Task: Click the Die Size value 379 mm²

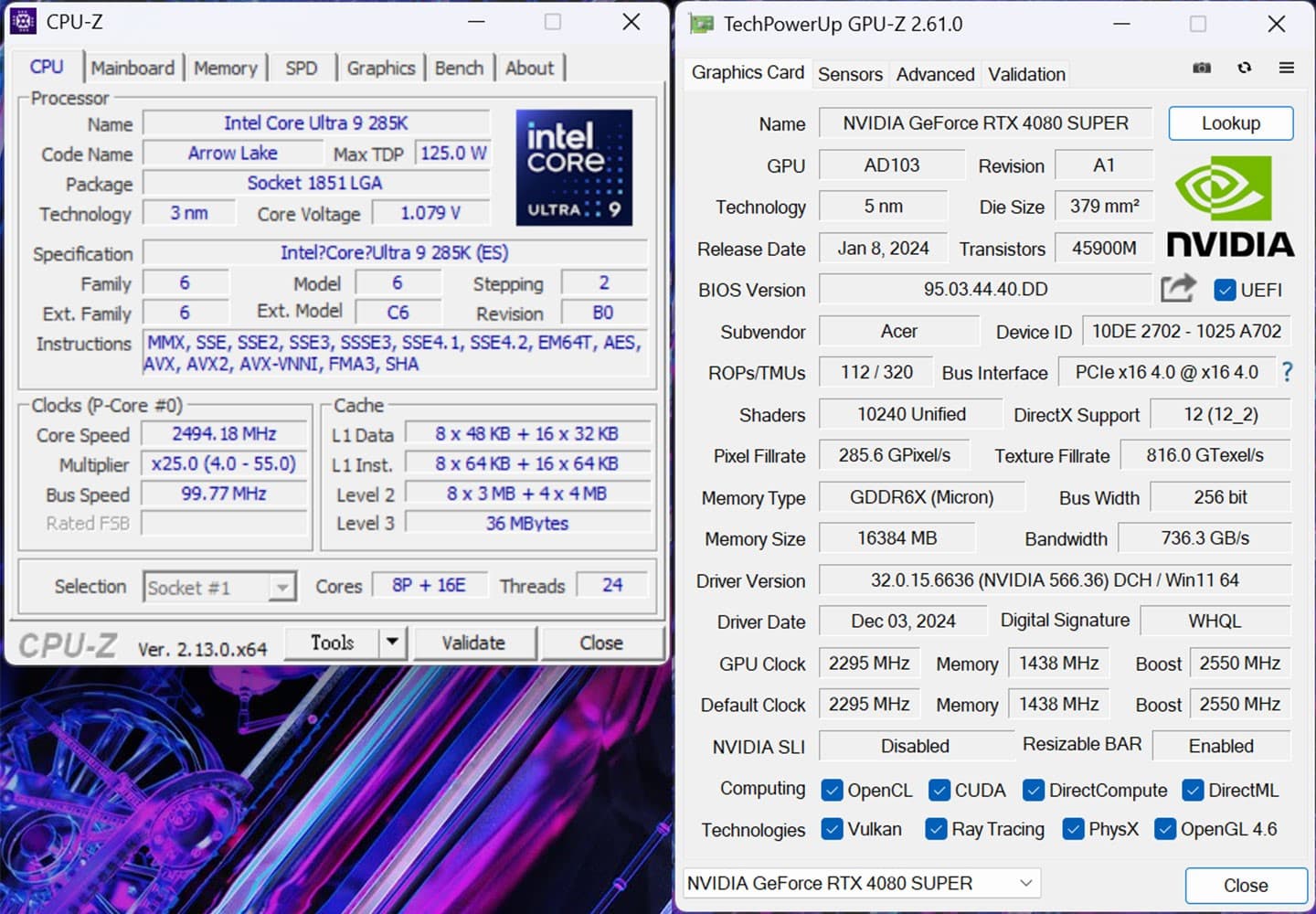Action: pyautogui.click(x=1104, y=207)
